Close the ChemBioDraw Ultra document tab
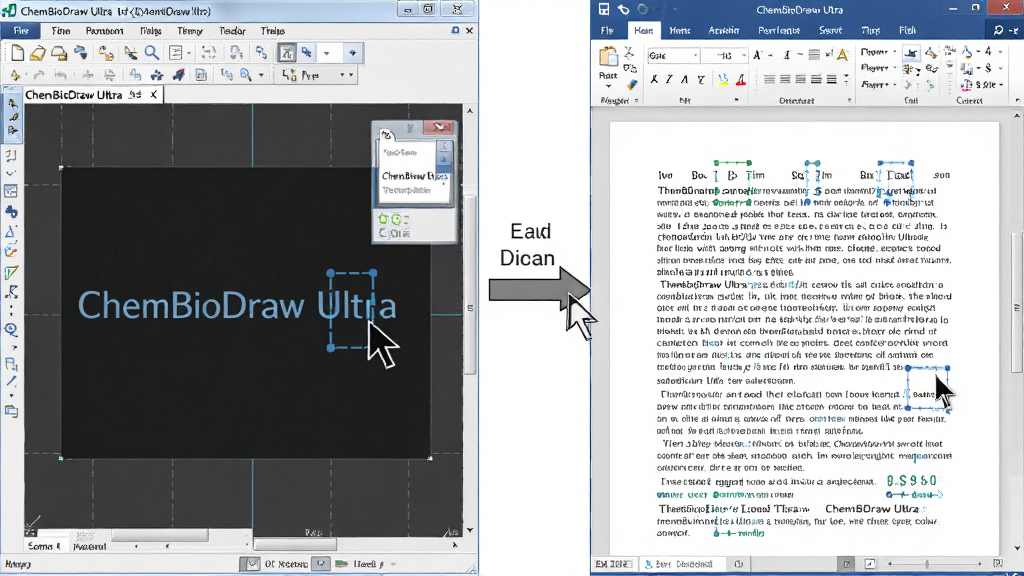This screenshot has width=1024, height=576. 153,95
